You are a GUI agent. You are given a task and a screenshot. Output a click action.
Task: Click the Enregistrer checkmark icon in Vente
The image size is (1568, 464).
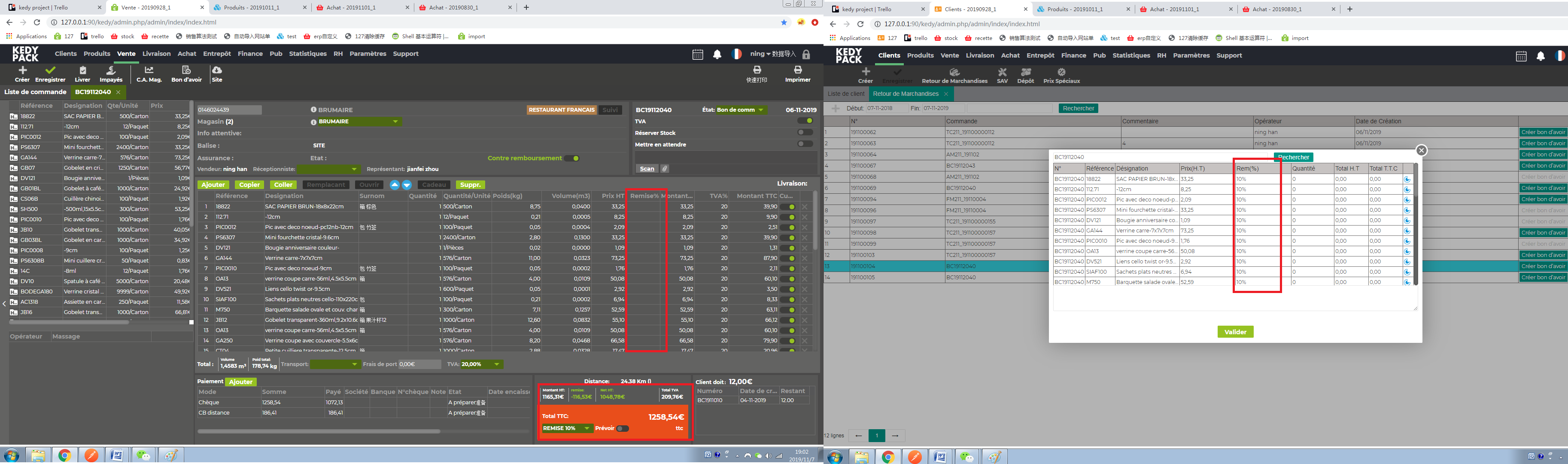(50, 70)
